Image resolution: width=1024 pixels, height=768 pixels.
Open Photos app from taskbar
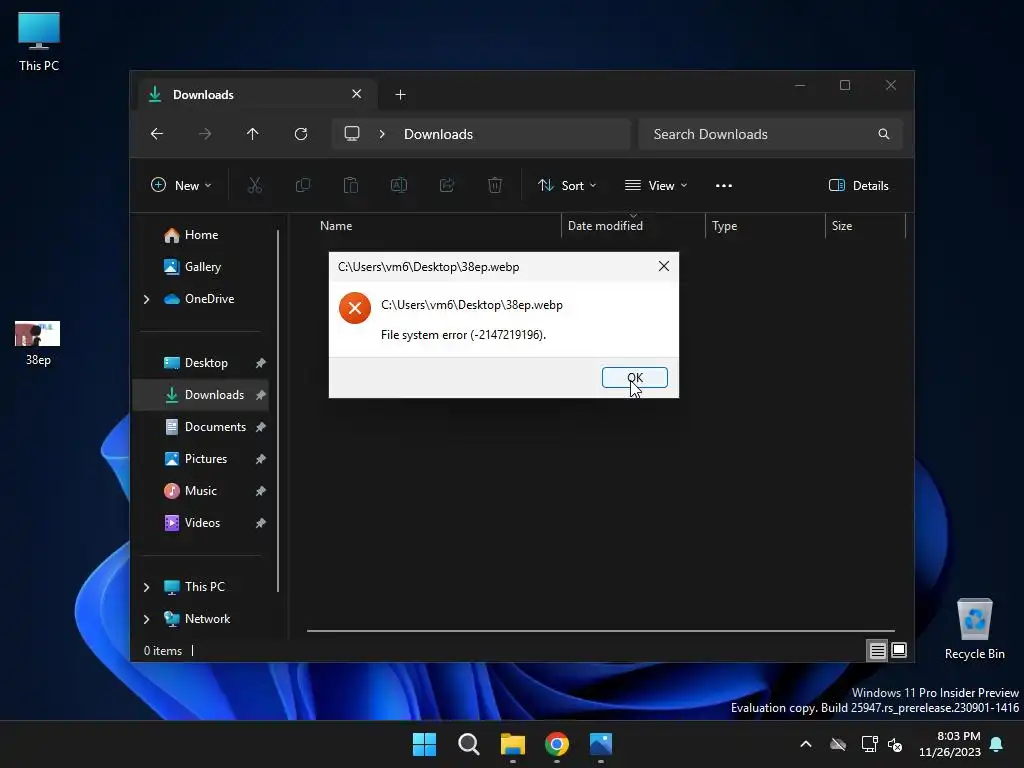click(x=601, y=744)
